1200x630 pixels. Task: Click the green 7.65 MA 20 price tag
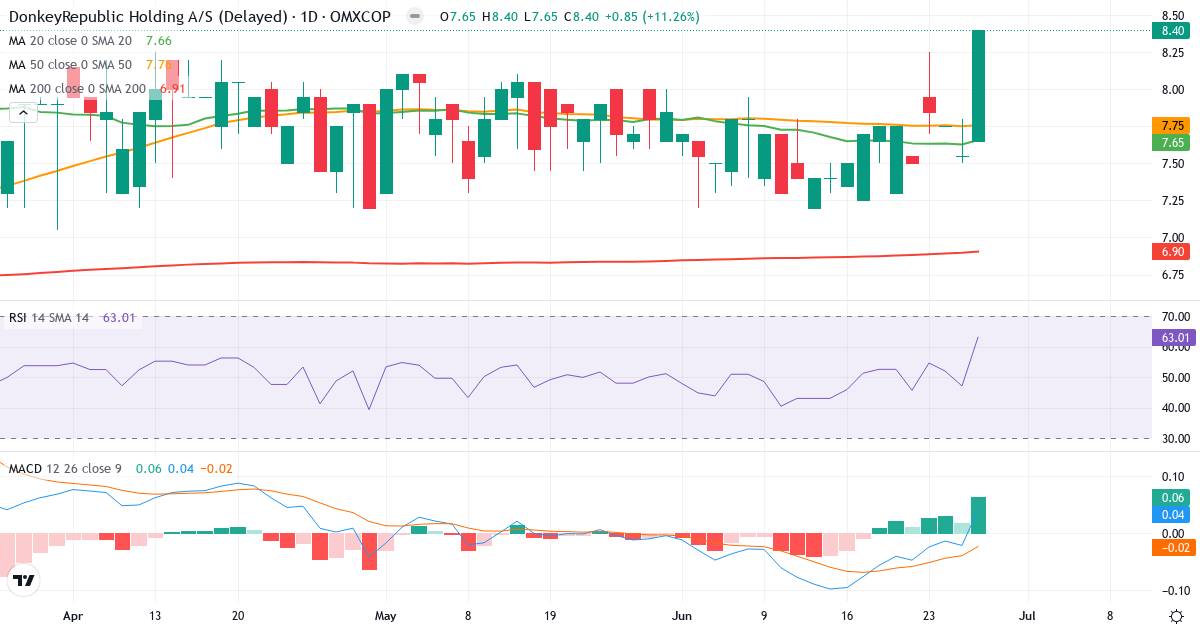pos(1173,143)
